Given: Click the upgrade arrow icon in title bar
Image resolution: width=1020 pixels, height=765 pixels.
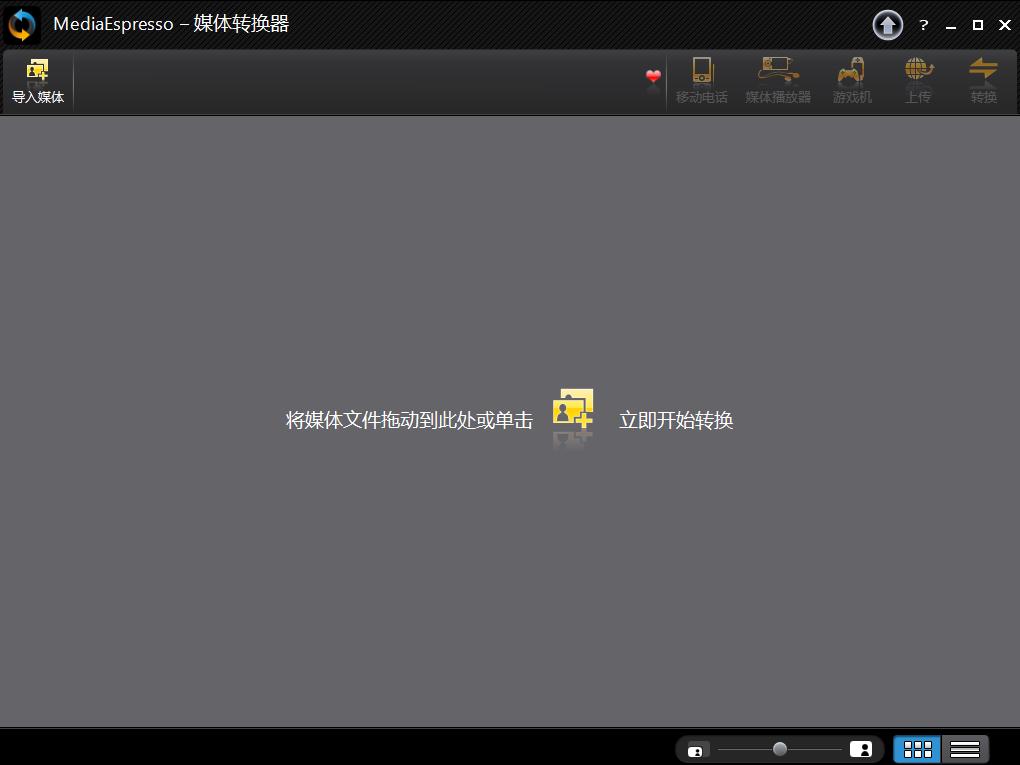Looking at the screenshot, I should point(887,25).
